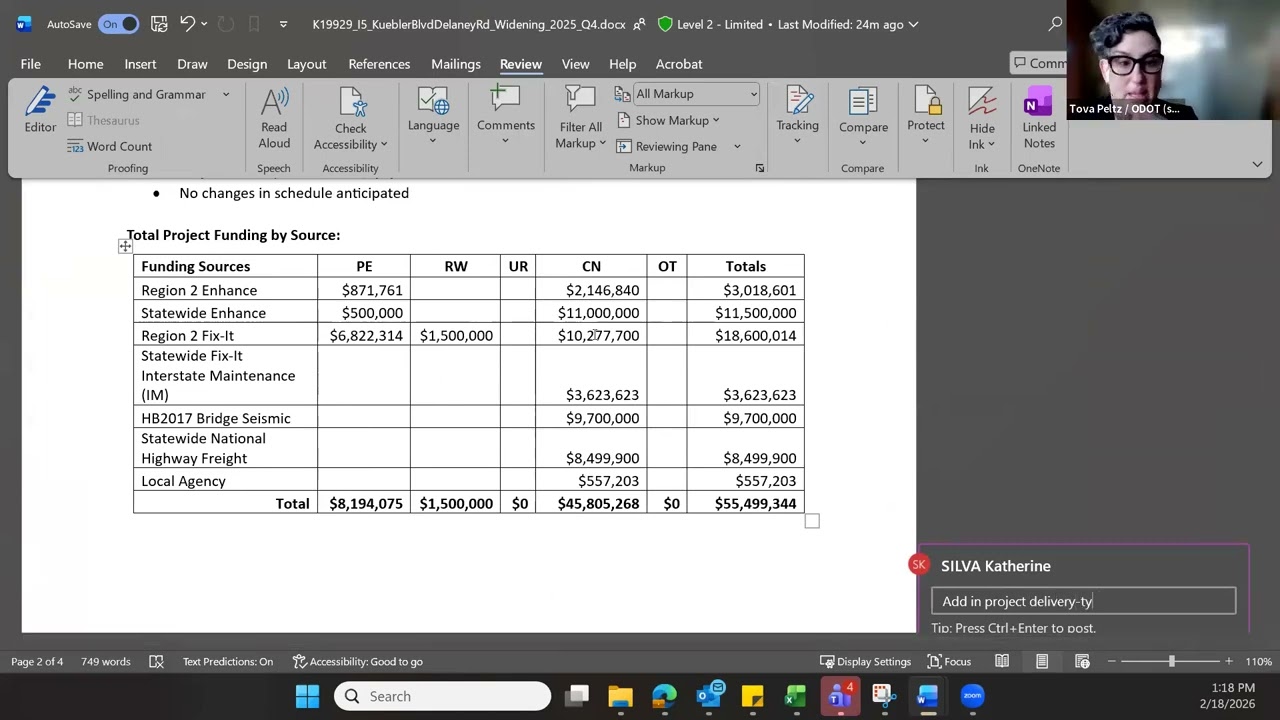
Task: Switch to the References tab
Action: click(379, 64)
